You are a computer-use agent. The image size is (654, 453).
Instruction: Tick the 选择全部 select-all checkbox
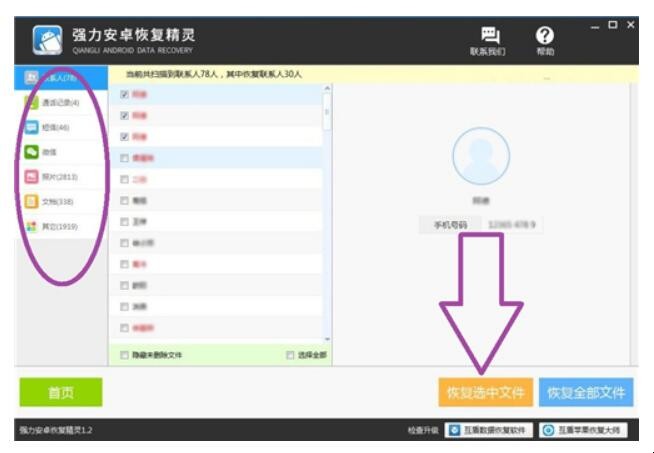tap(290, 355)
